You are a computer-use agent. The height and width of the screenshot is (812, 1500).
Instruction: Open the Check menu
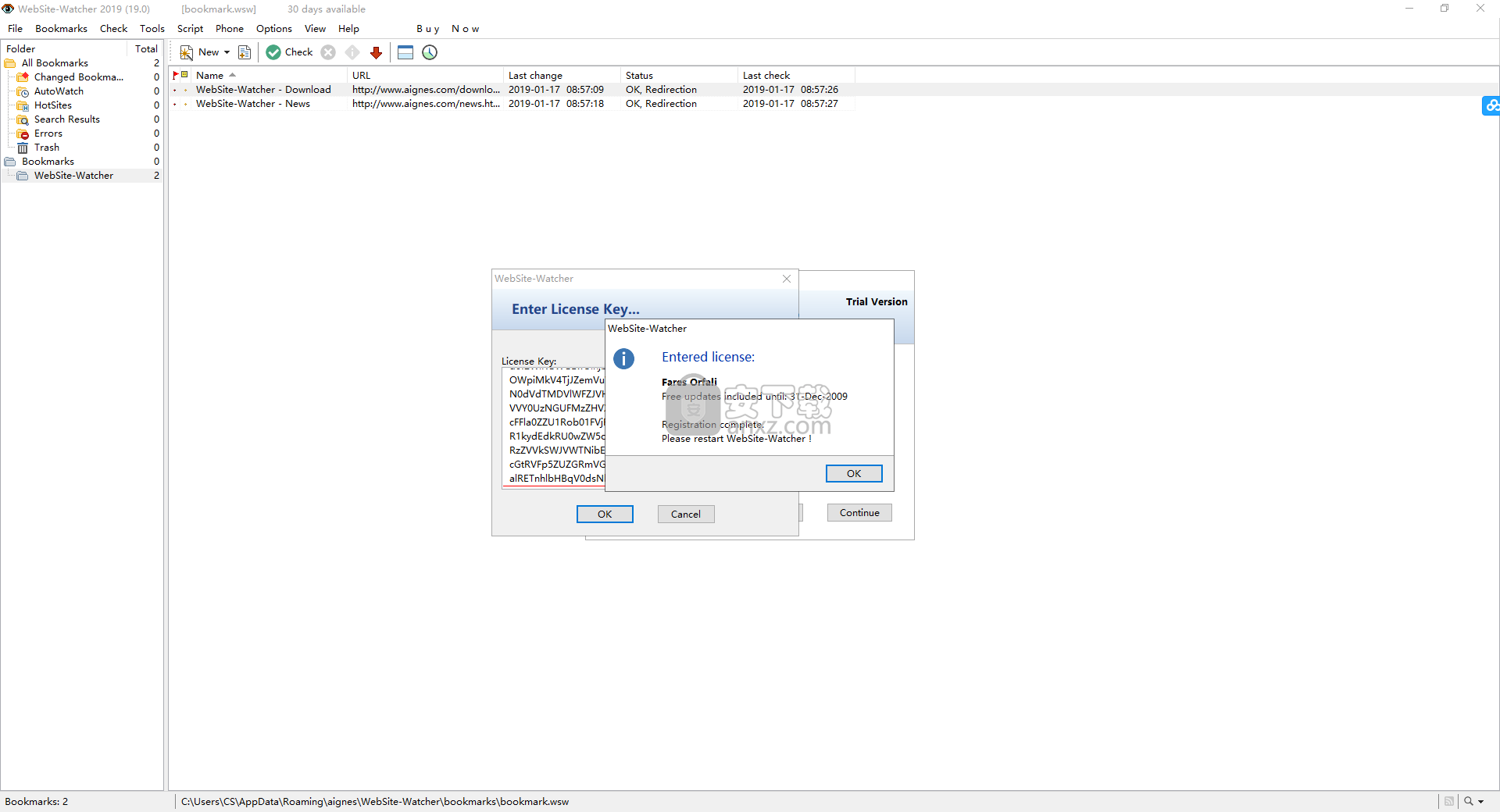point(113,29)
